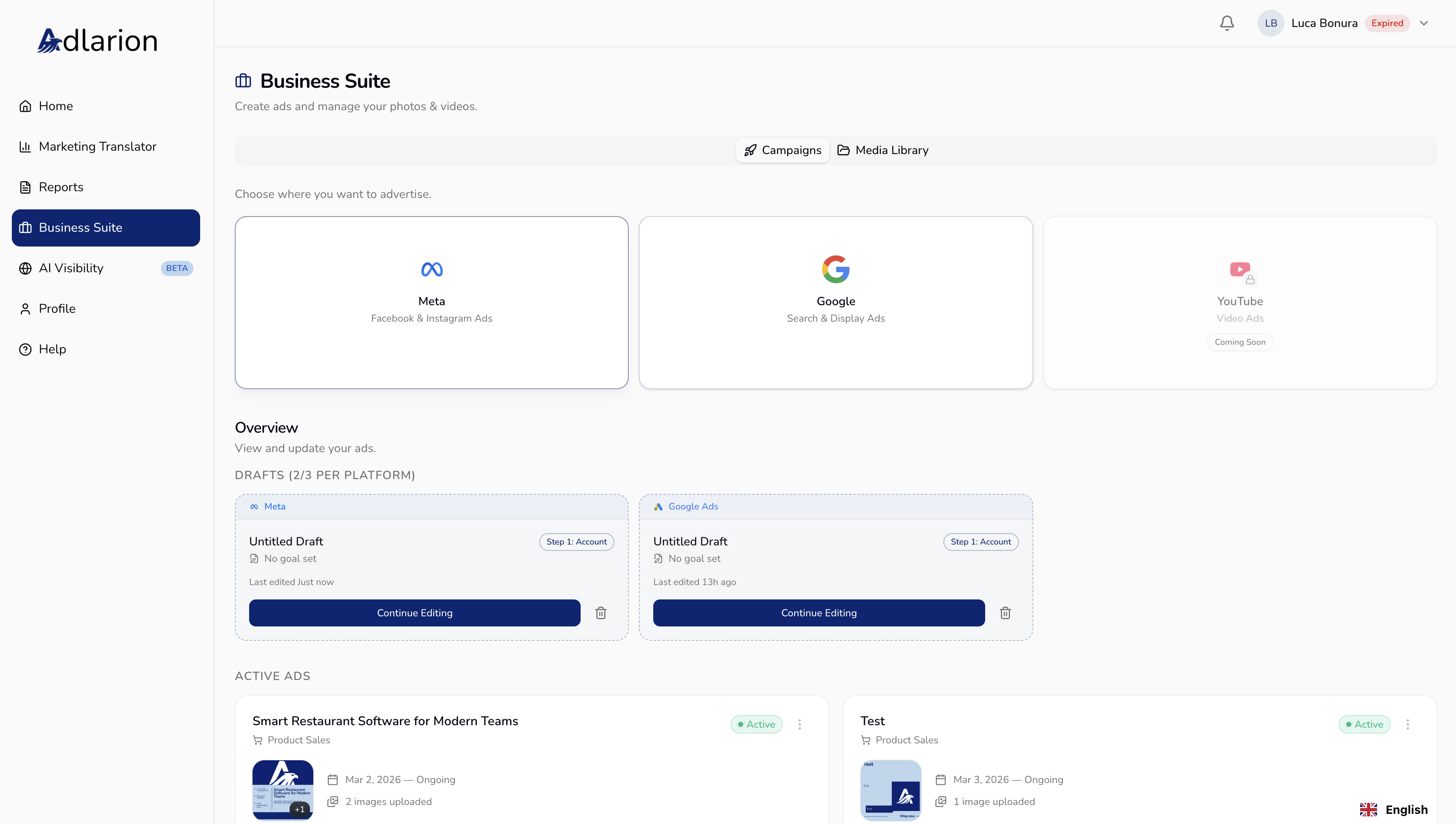Open Marketing Translator in sidebar
1456x824 pixels.
[x=98, y=146]
